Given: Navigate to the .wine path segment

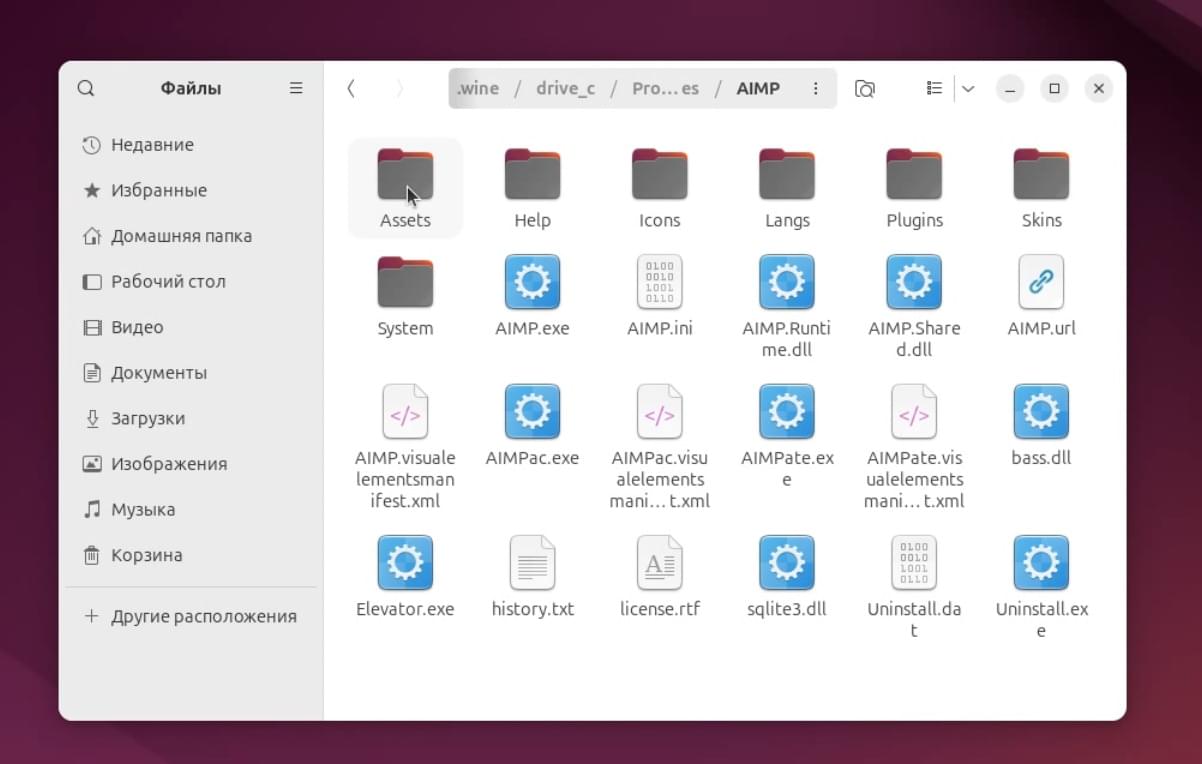Looking at the screenshot, I should tap(477, 88).
